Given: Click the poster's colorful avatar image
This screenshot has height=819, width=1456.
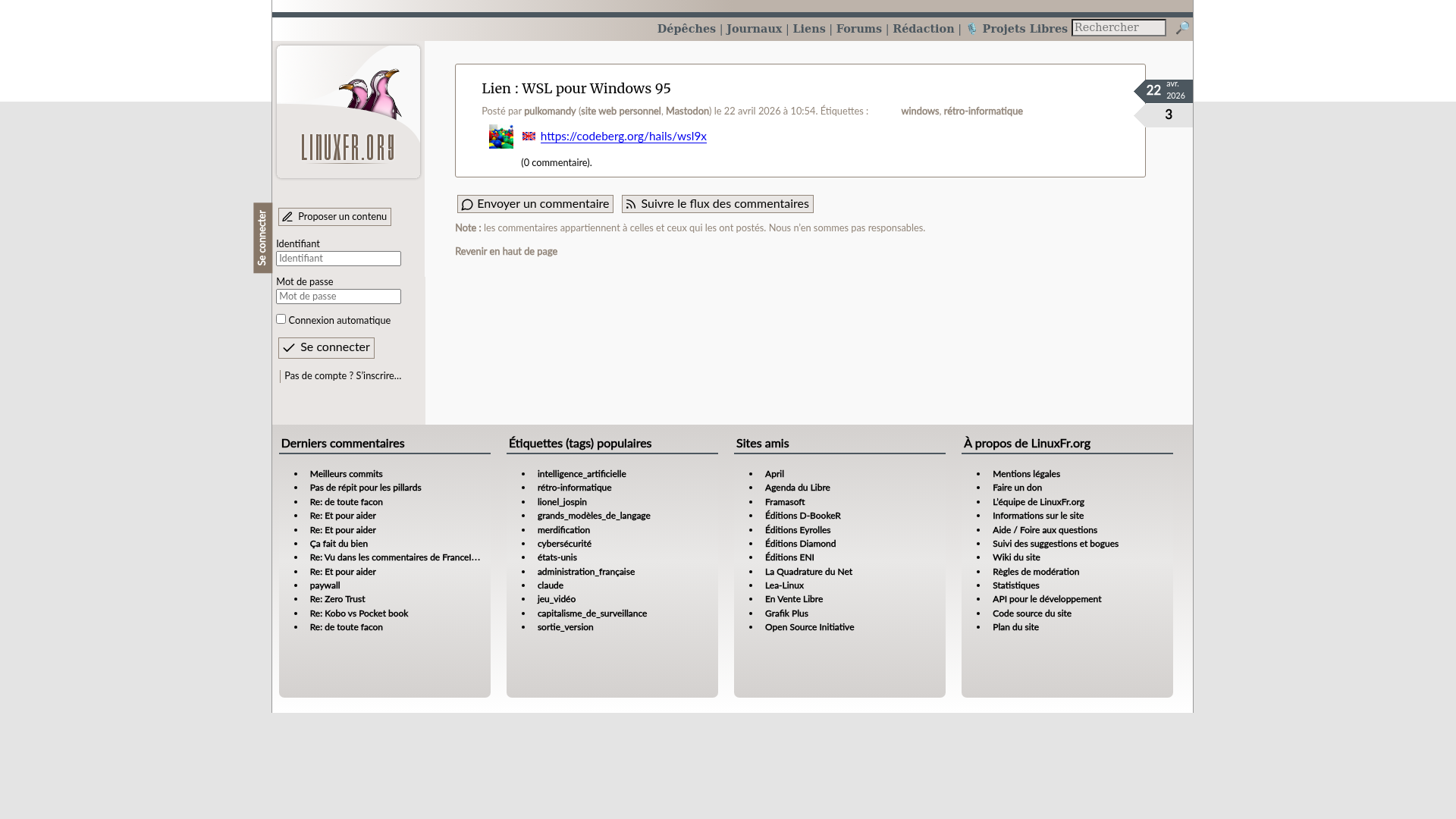Looking at the screenshot, I should 500,136.
